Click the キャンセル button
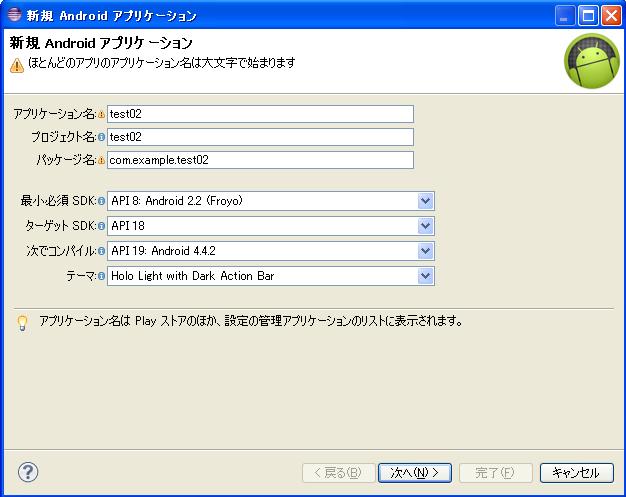Image resolution: width=626 pixels, height=497 pixels. point(576,473)
